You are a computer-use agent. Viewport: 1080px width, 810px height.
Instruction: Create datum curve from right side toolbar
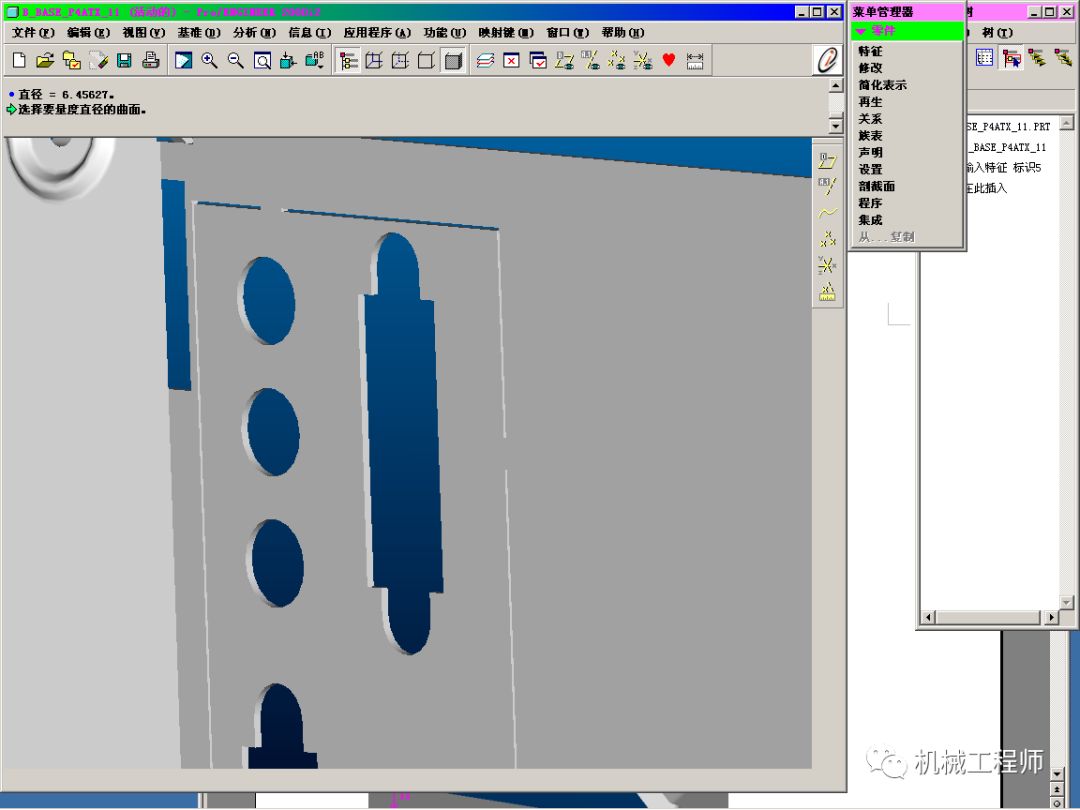click(x=827, y=213)
